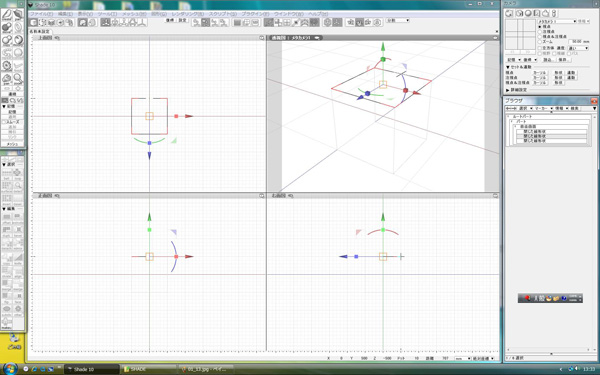Viewport: 600px width, 375px height.
Task: Click the zoom value field showing 50.00
Action: [575, 42]
